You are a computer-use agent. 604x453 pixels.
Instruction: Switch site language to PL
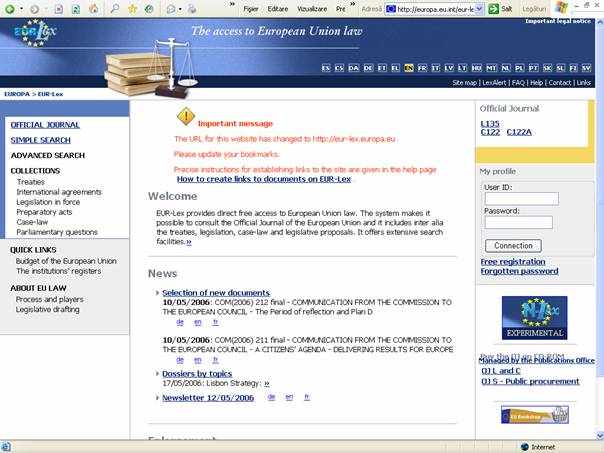coord(520,68)
